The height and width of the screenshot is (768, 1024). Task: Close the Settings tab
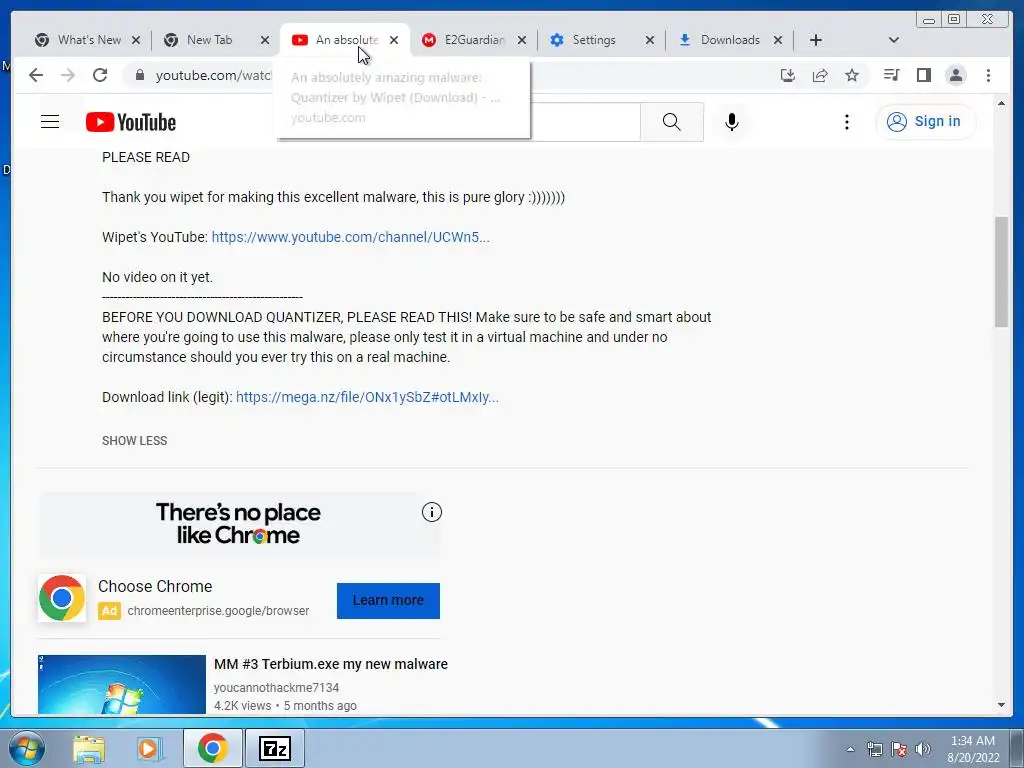point(650,40)
